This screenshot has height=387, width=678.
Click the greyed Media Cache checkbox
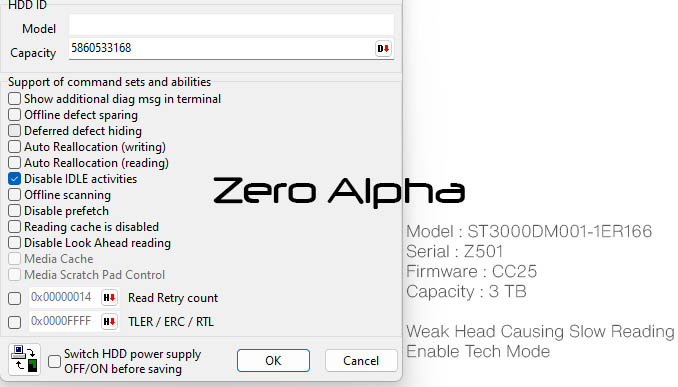pos(14,259)
